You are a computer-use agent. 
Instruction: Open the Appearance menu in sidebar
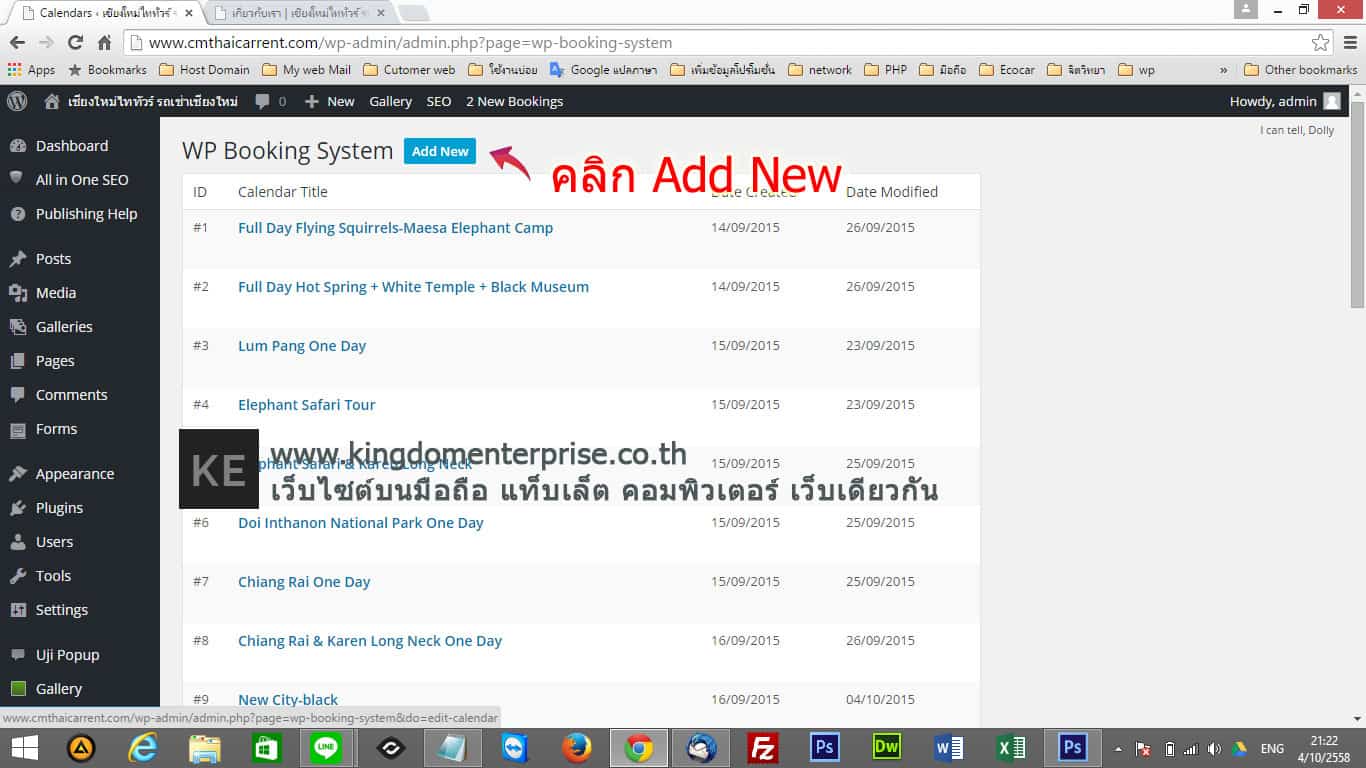click(x=74, y=474)
